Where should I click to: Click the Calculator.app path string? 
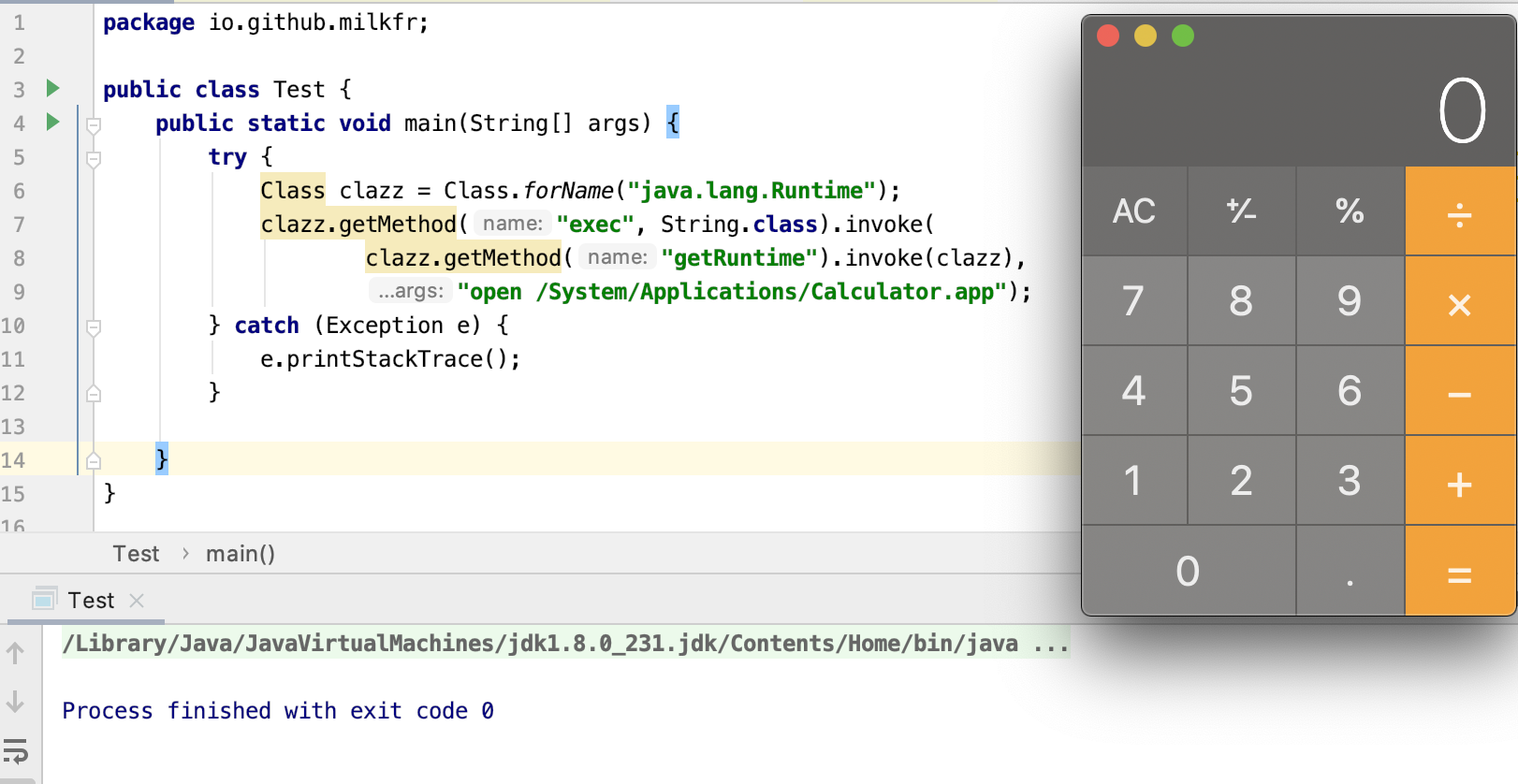pyautogui.click(x=732, y=292)
